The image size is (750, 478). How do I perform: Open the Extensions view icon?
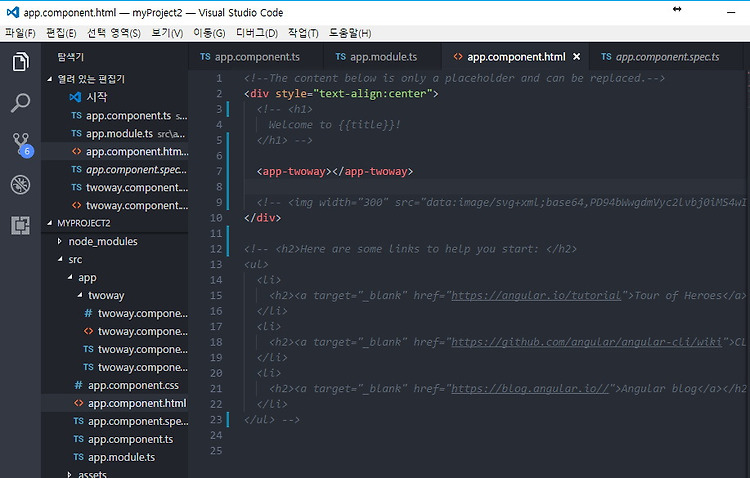(x=21, y=225)
